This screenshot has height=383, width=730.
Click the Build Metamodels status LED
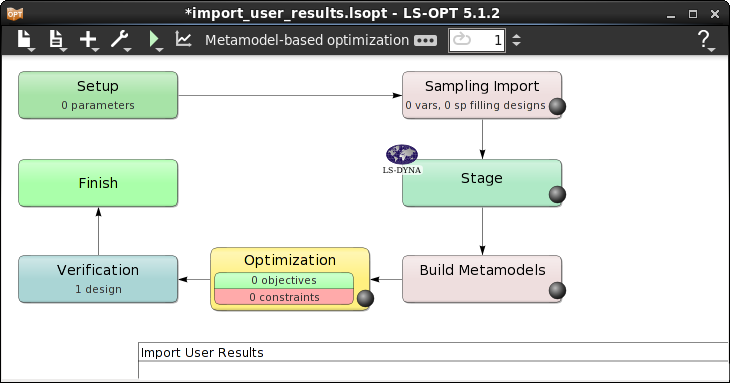click(x=557, y=290)
